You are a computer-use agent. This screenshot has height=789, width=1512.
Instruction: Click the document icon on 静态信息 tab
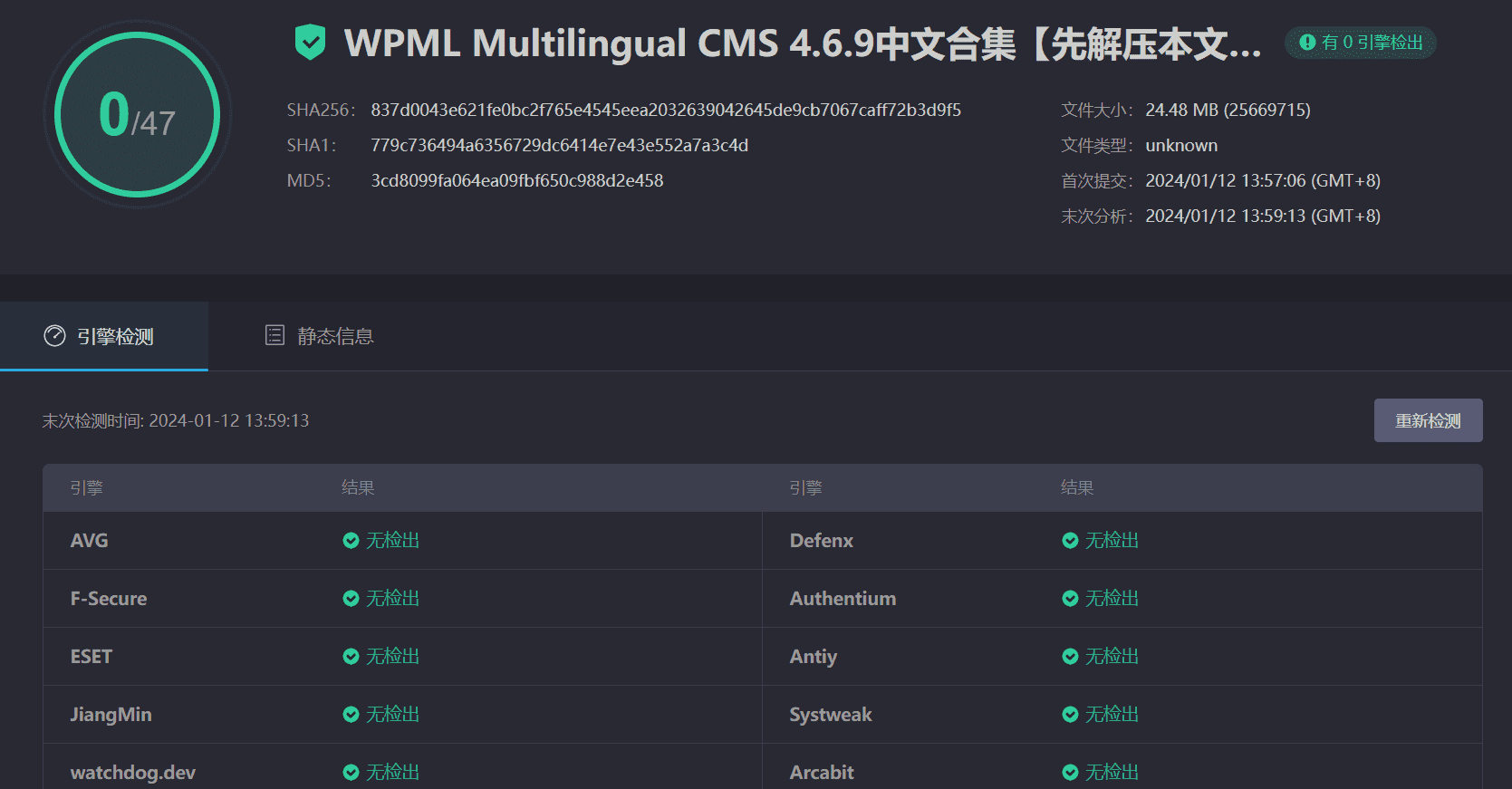point(274,335)
